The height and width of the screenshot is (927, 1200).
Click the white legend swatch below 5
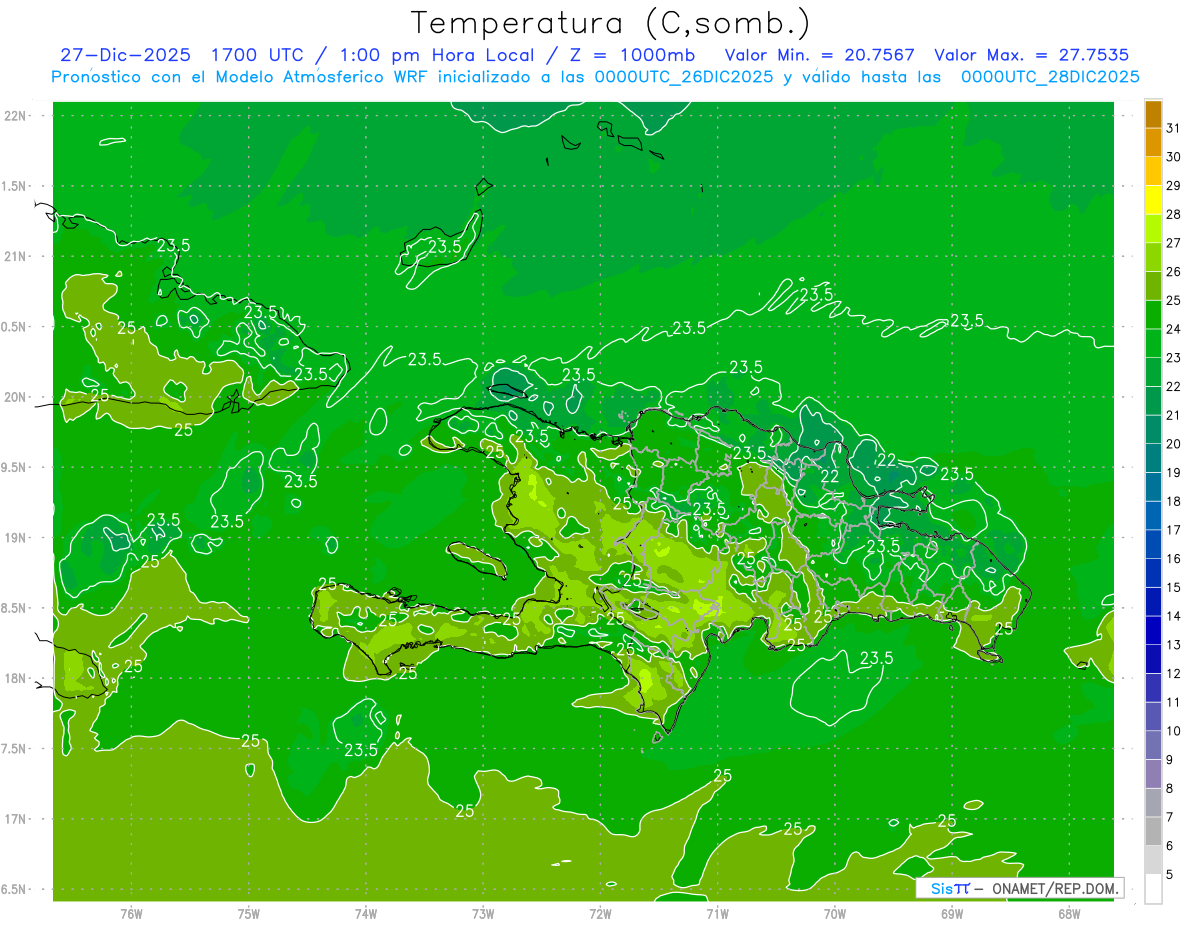pyautogui.click(x=1153, y=888)
